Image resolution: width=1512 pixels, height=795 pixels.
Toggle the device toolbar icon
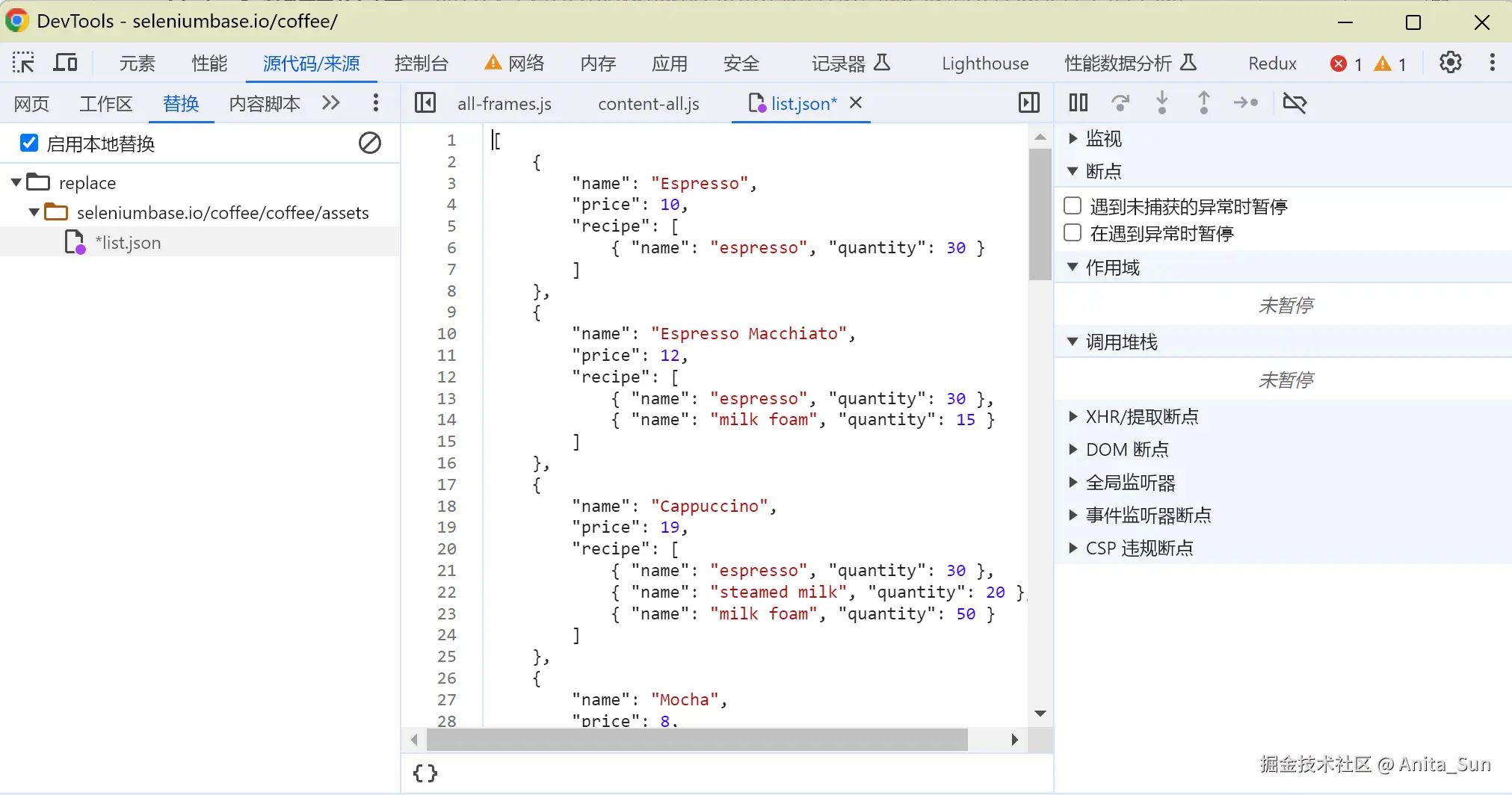pos(65,63)
